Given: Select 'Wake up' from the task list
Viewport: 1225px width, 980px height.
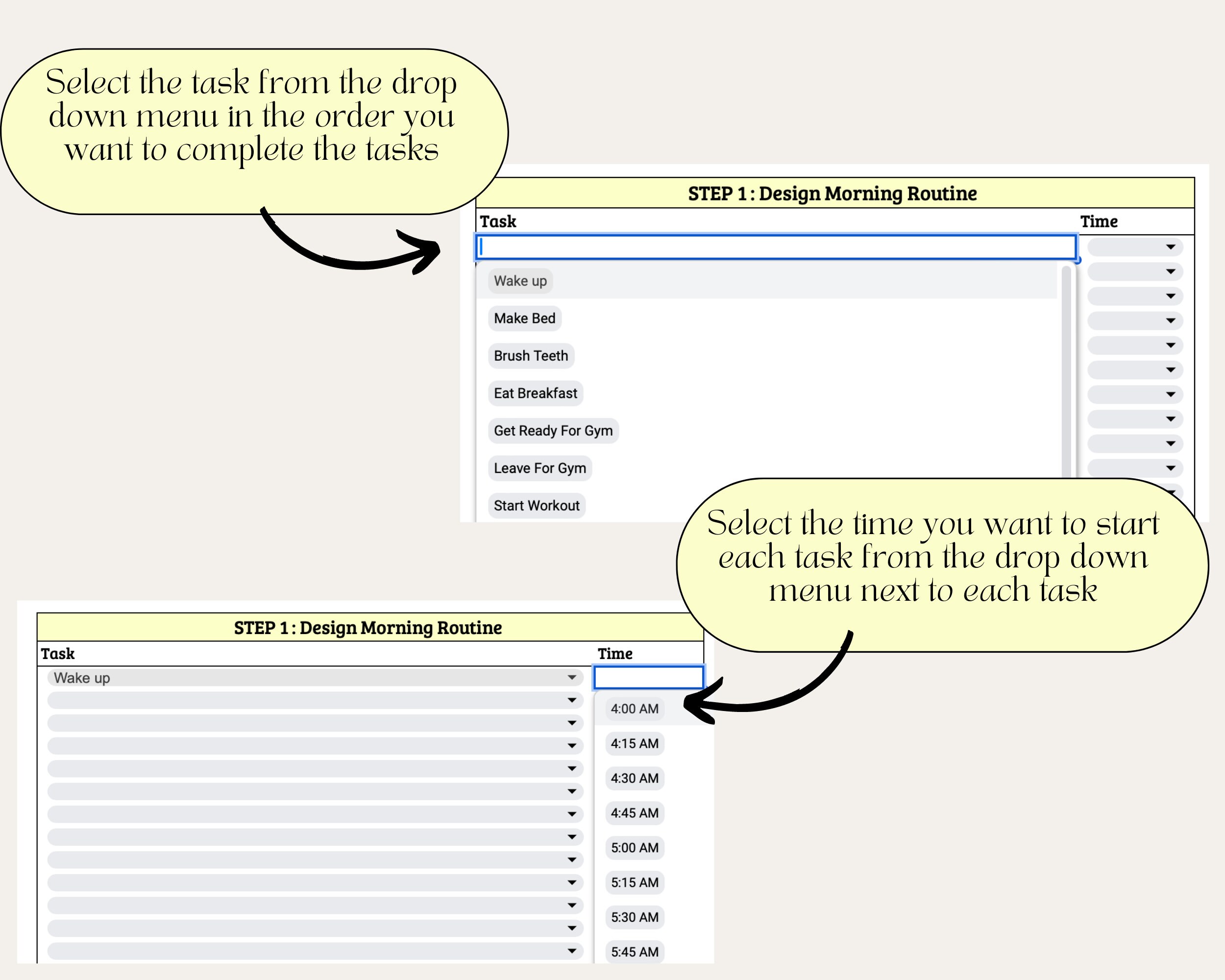Looking at the screenshot, I should point(520,281).
